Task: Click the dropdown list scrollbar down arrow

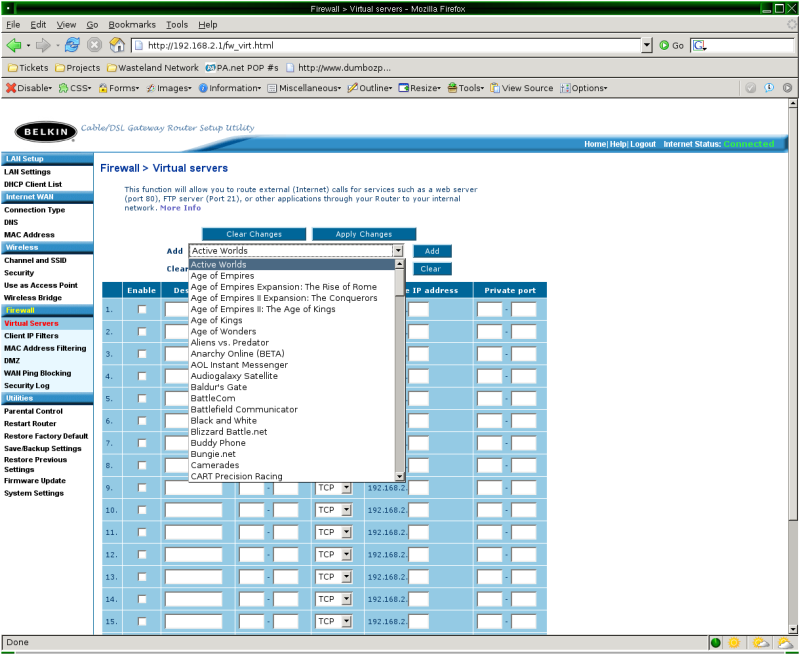Action: [x=400, y=476]
